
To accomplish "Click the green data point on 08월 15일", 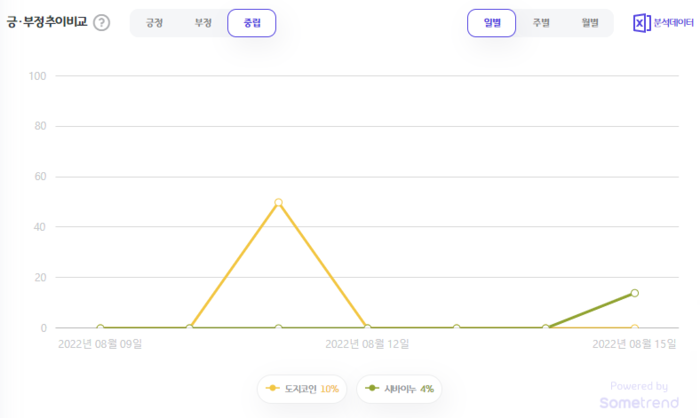I will 634,293.
